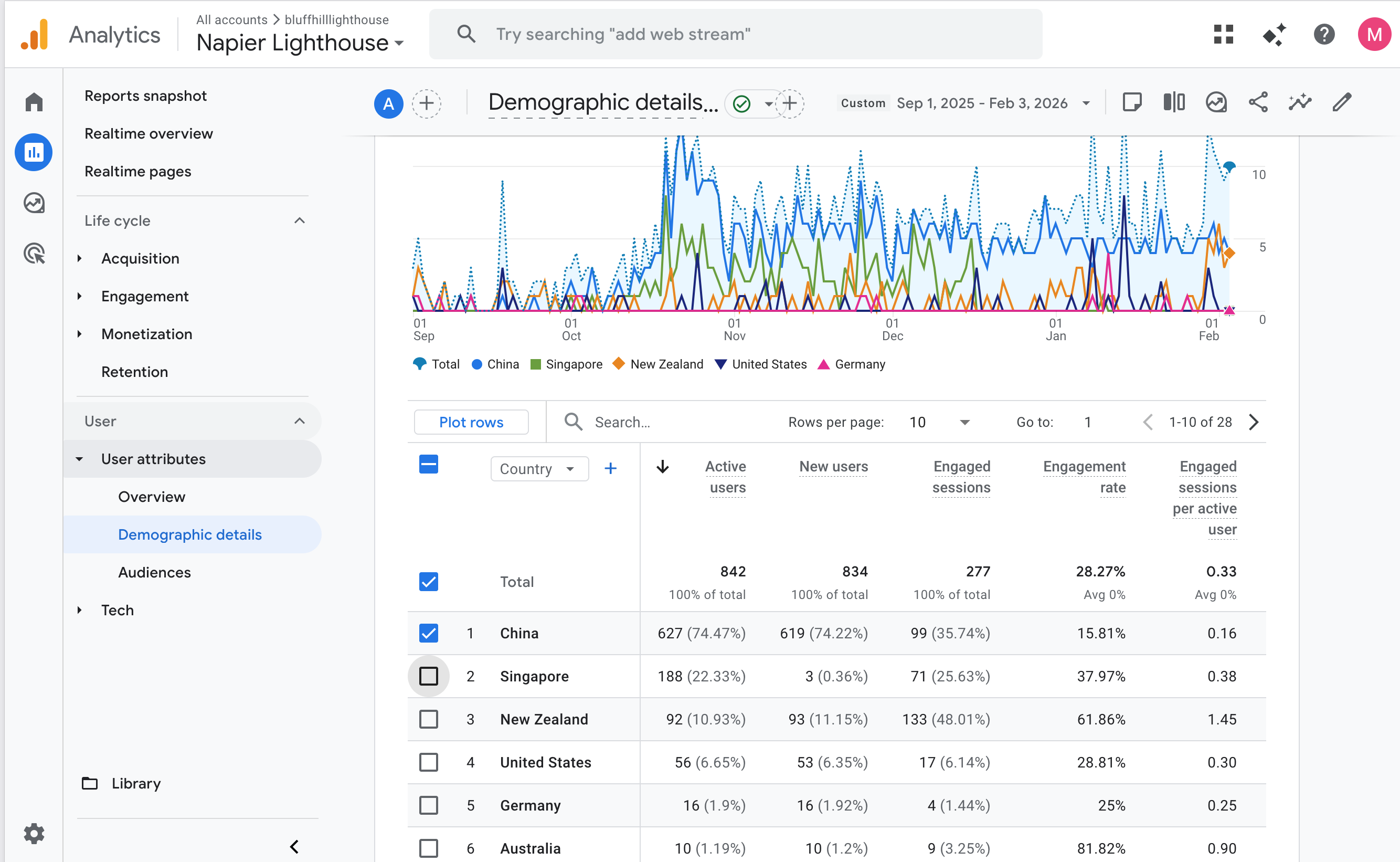Go to Realtime overview
Image resolution: width=1400 pixels, height=862 pixels.
tap(149, 133)
